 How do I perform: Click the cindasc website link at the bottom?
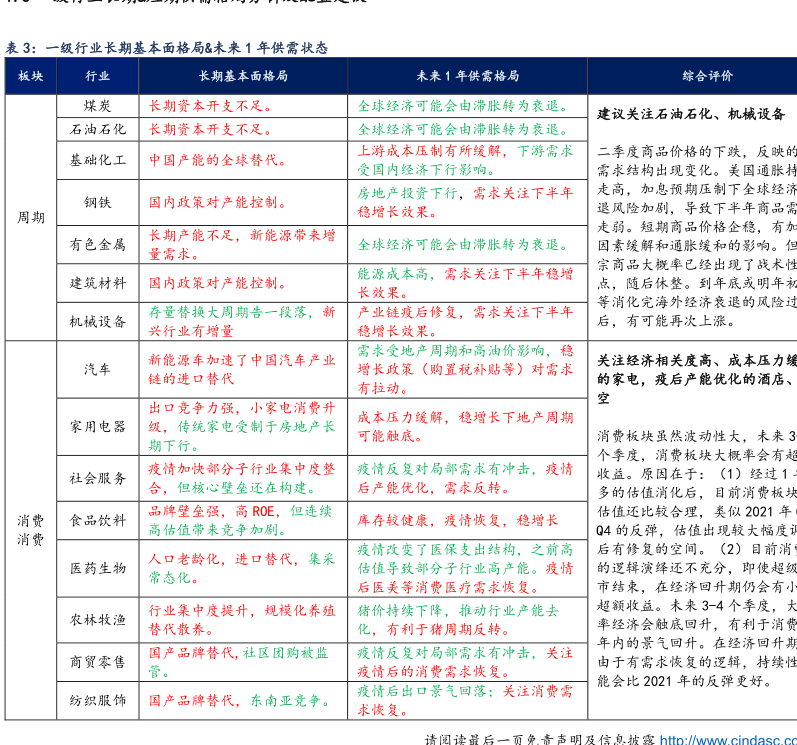pos(728,740)
